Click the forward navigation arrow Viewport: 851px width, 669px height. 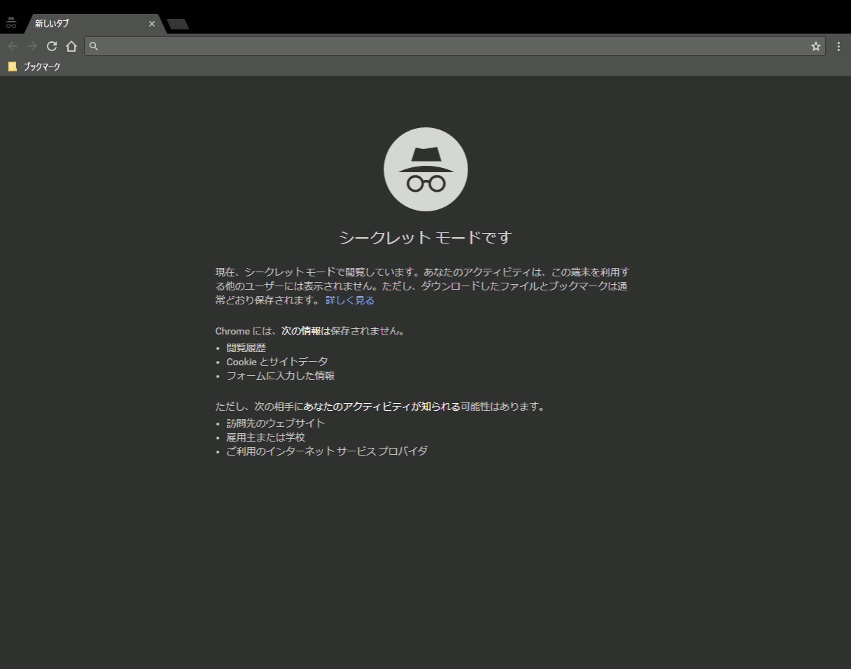tap(32, 46)
